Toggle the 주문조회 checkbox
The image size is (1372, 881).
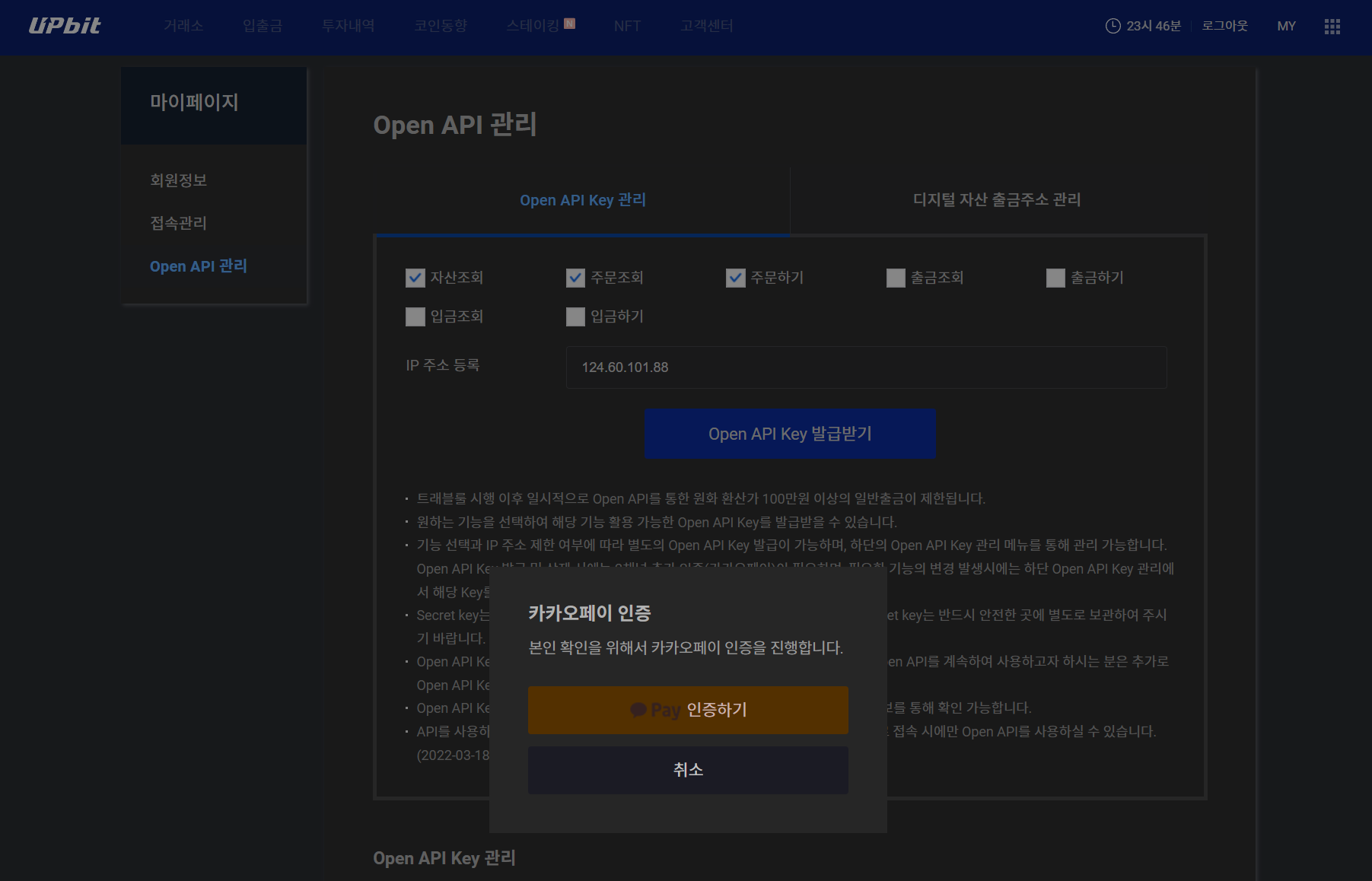576,278
